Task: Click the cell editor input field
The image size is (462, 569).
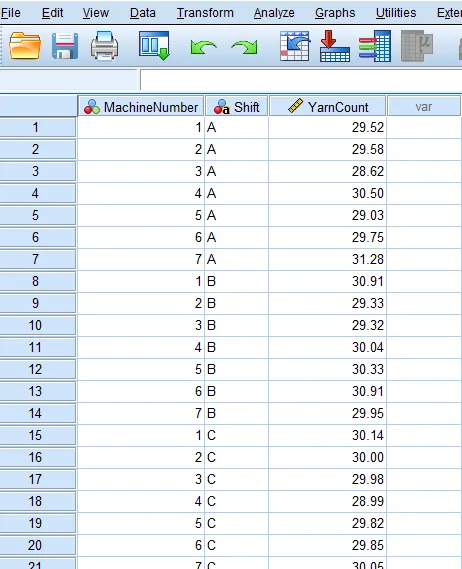Action: point(301,80)
